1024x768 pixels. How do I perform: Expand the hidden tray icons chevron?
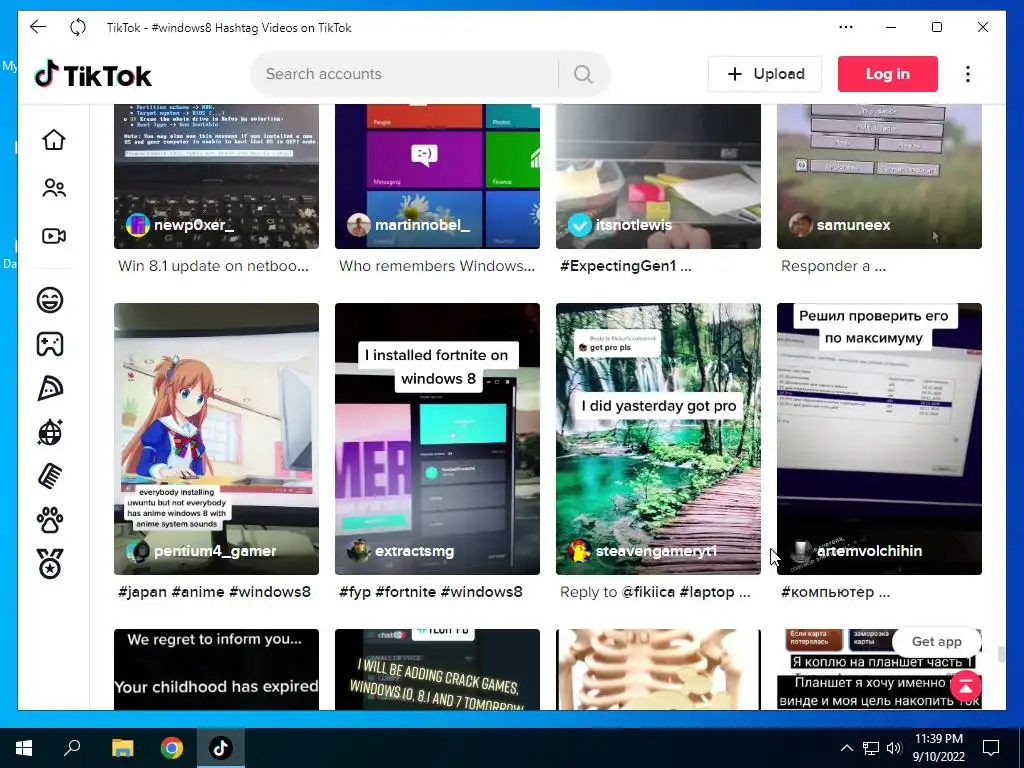[x=846, y=748]
